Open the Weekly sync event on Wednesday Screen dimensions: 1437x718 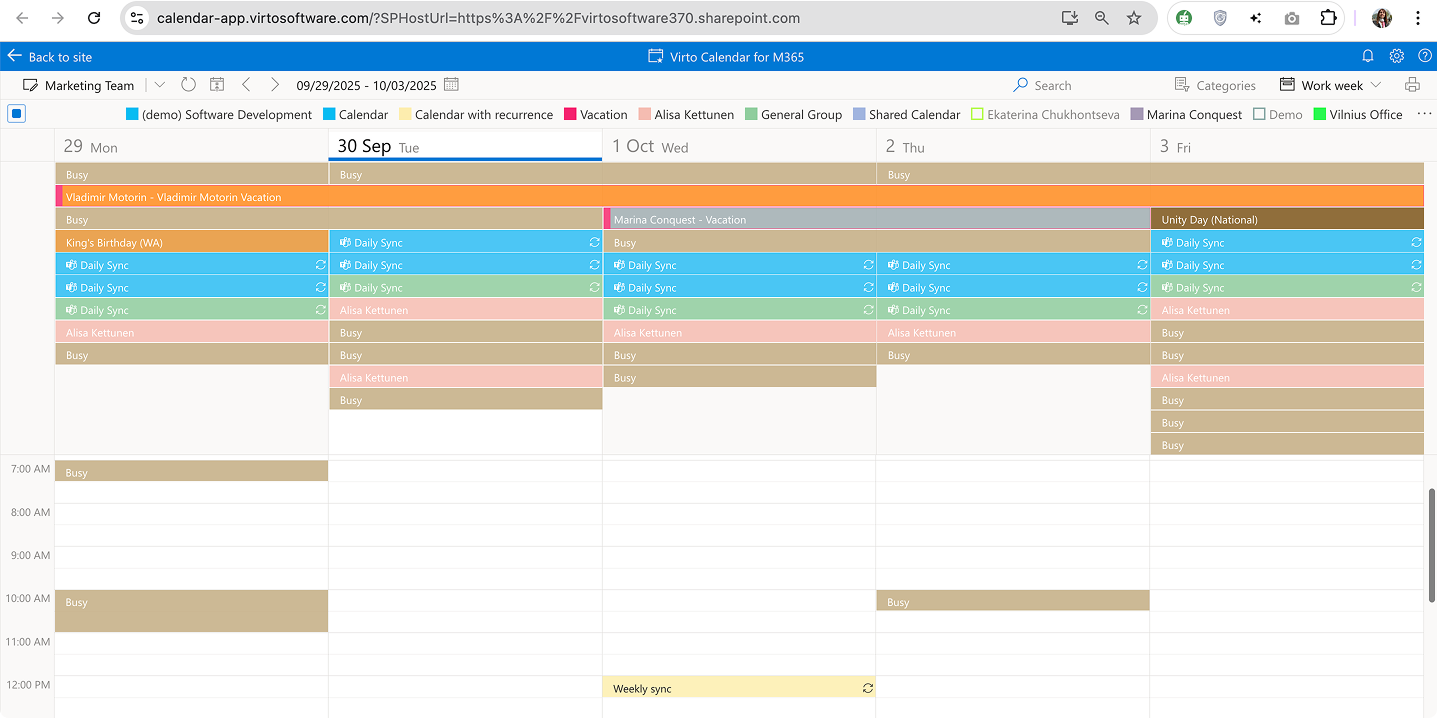point(738,688)
